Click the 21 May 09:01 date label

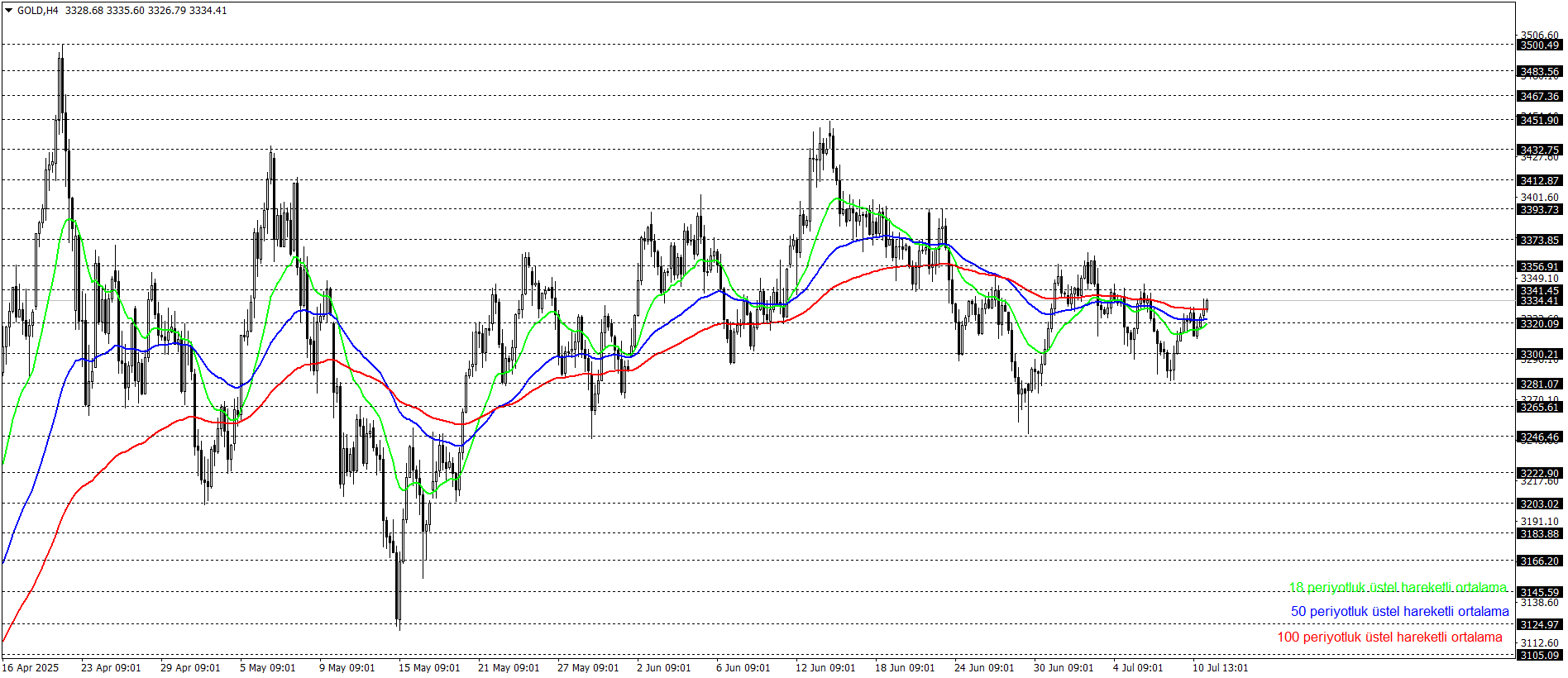509,668
